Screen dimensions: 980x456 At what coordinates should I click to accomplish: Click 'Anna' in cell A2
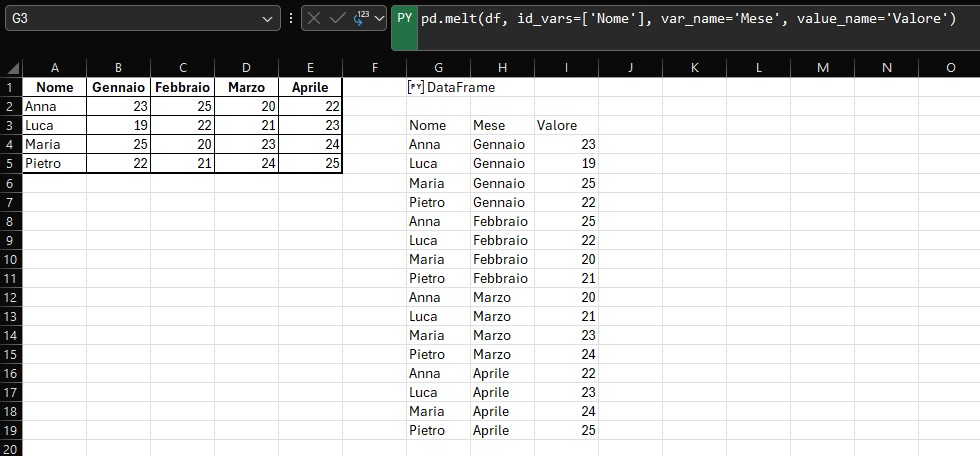click(41, 107)
